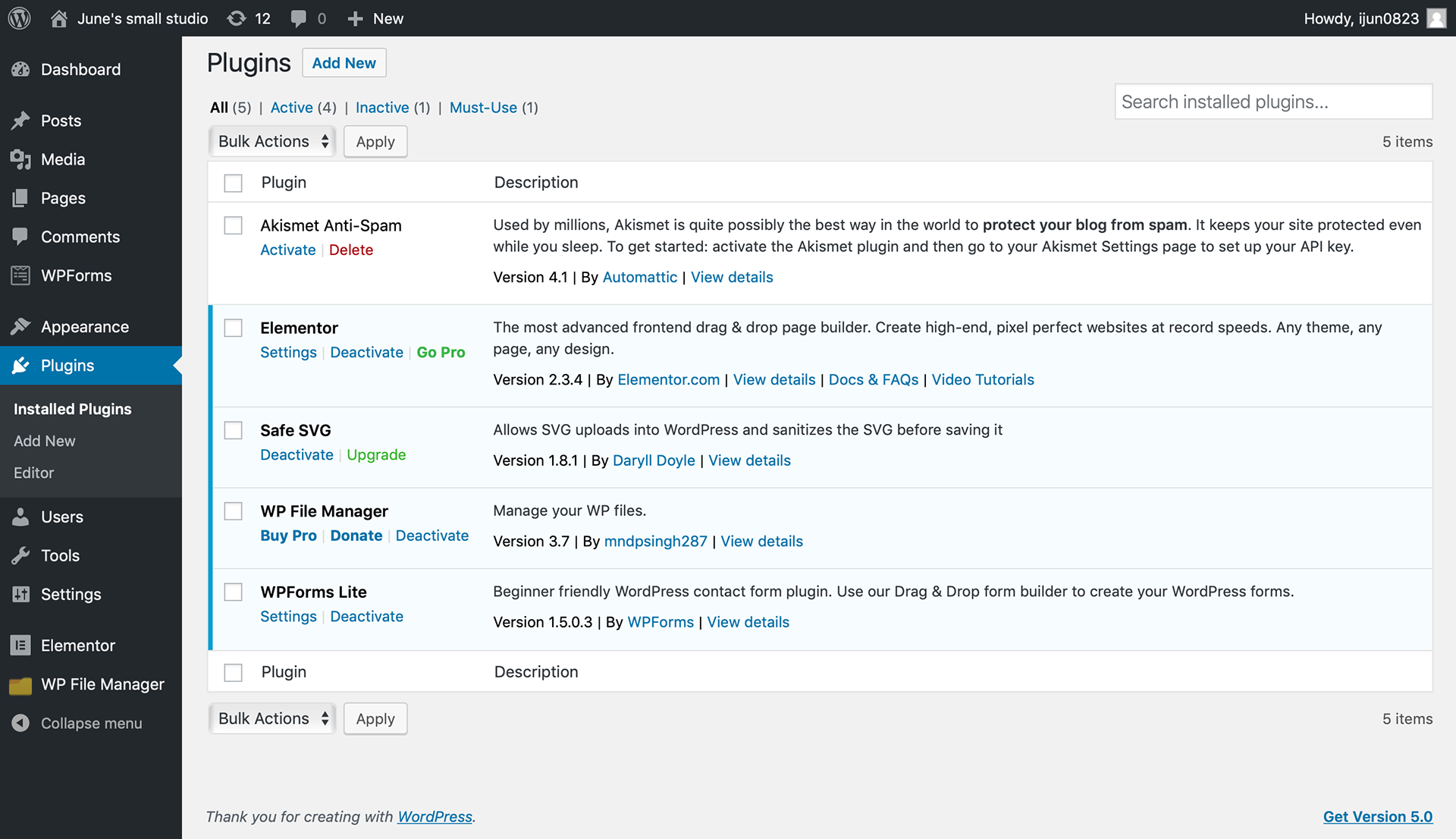Click the Search installed plugins field
Image resolution: width=1456 pixels, height=839 pixels.
(x=1274, y=102)
